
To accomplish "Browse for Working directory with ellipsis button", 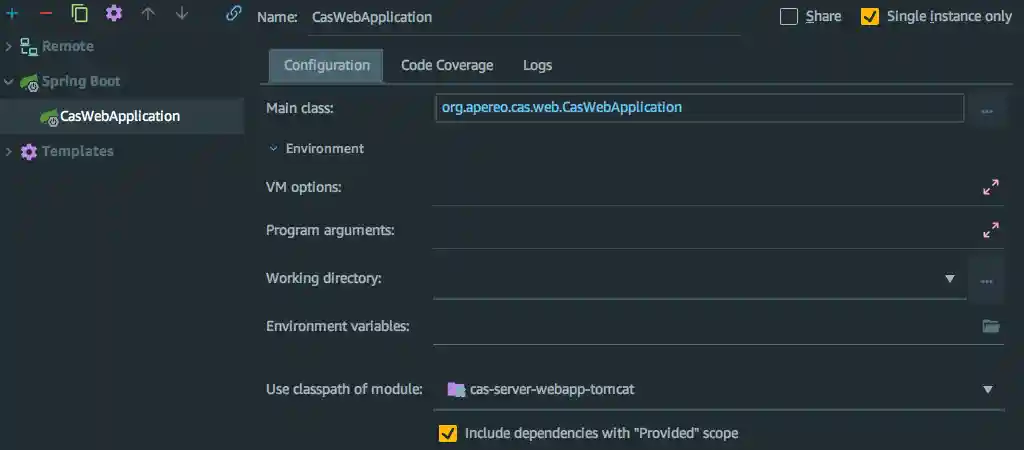I will coord(986,281).
